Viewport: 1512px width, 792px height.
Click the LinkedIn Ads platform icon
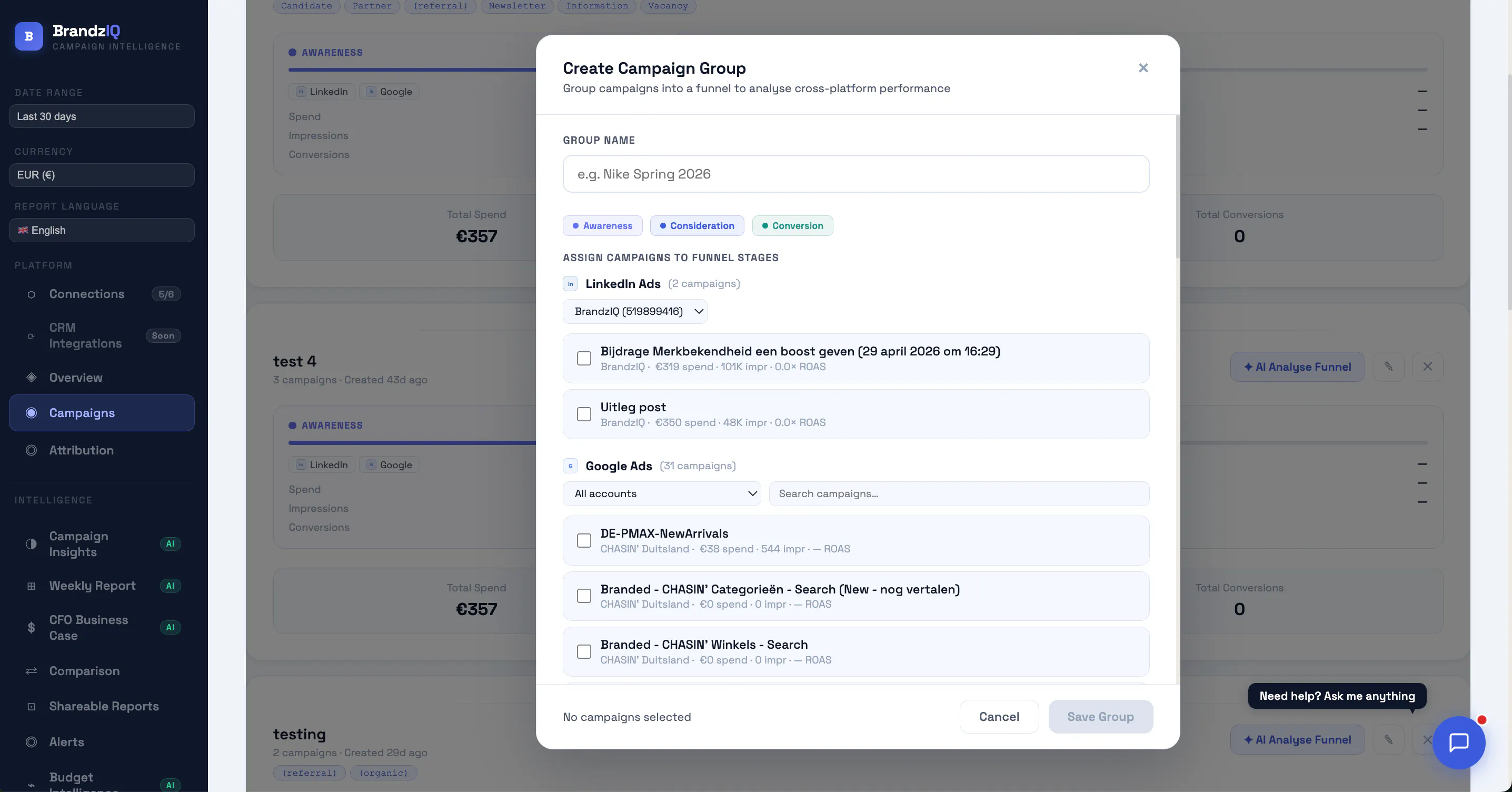coord(571,284)
